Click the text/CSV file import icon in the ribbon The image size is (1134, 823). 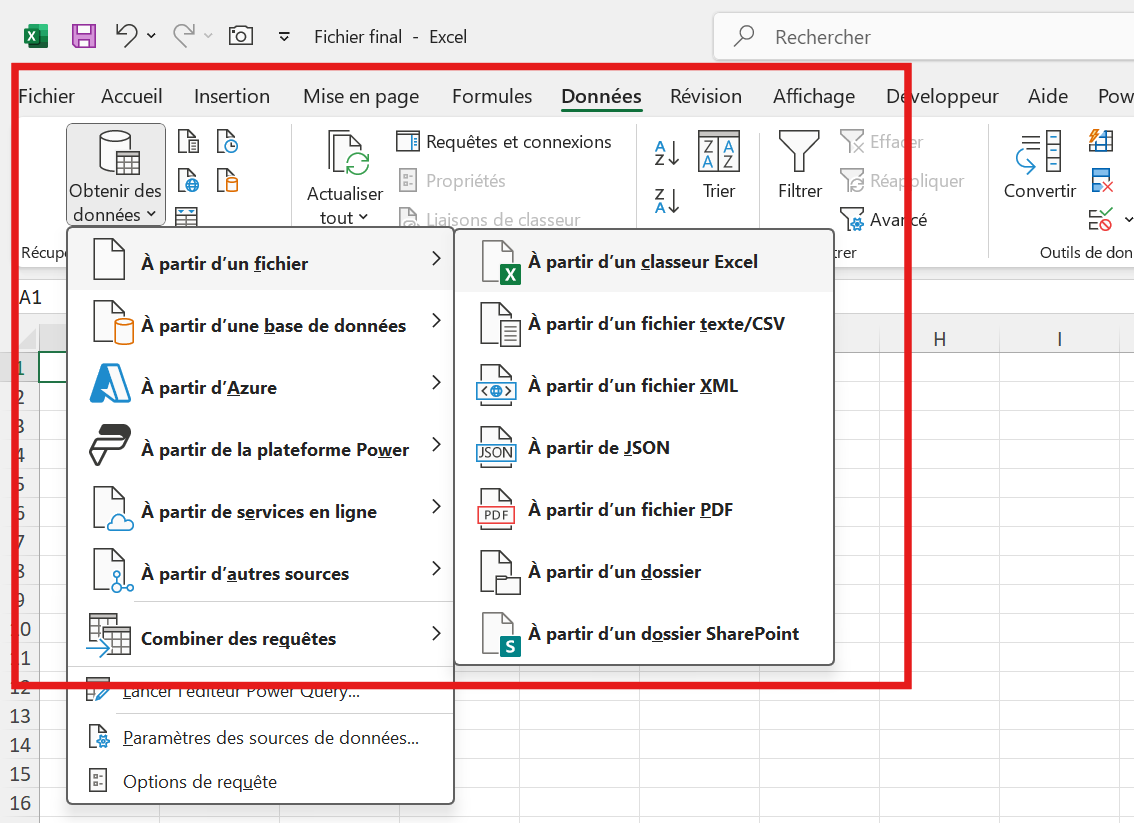click(189, 142)
